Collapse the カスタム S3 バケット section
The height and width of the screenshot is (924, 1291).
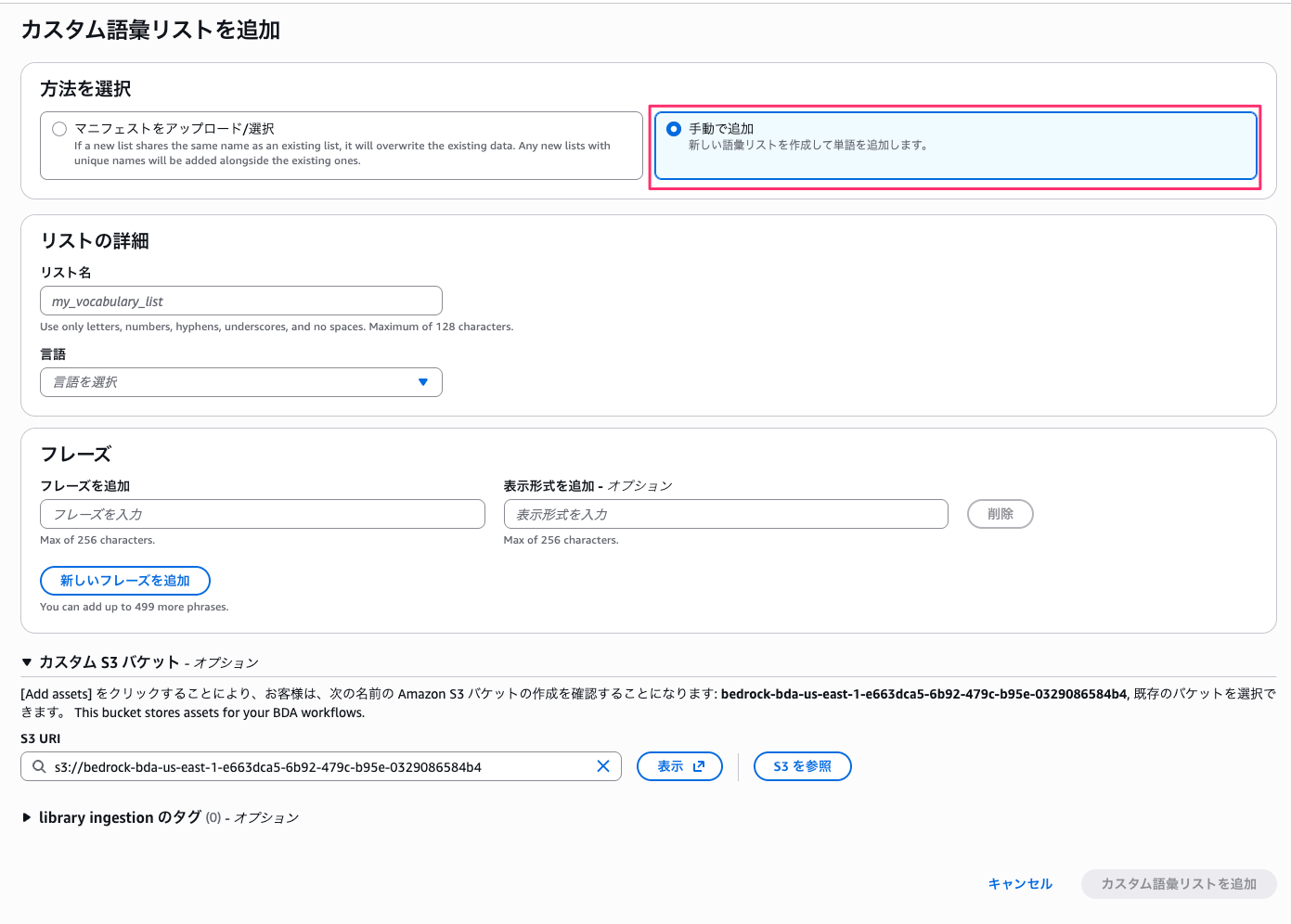point(25,662)
